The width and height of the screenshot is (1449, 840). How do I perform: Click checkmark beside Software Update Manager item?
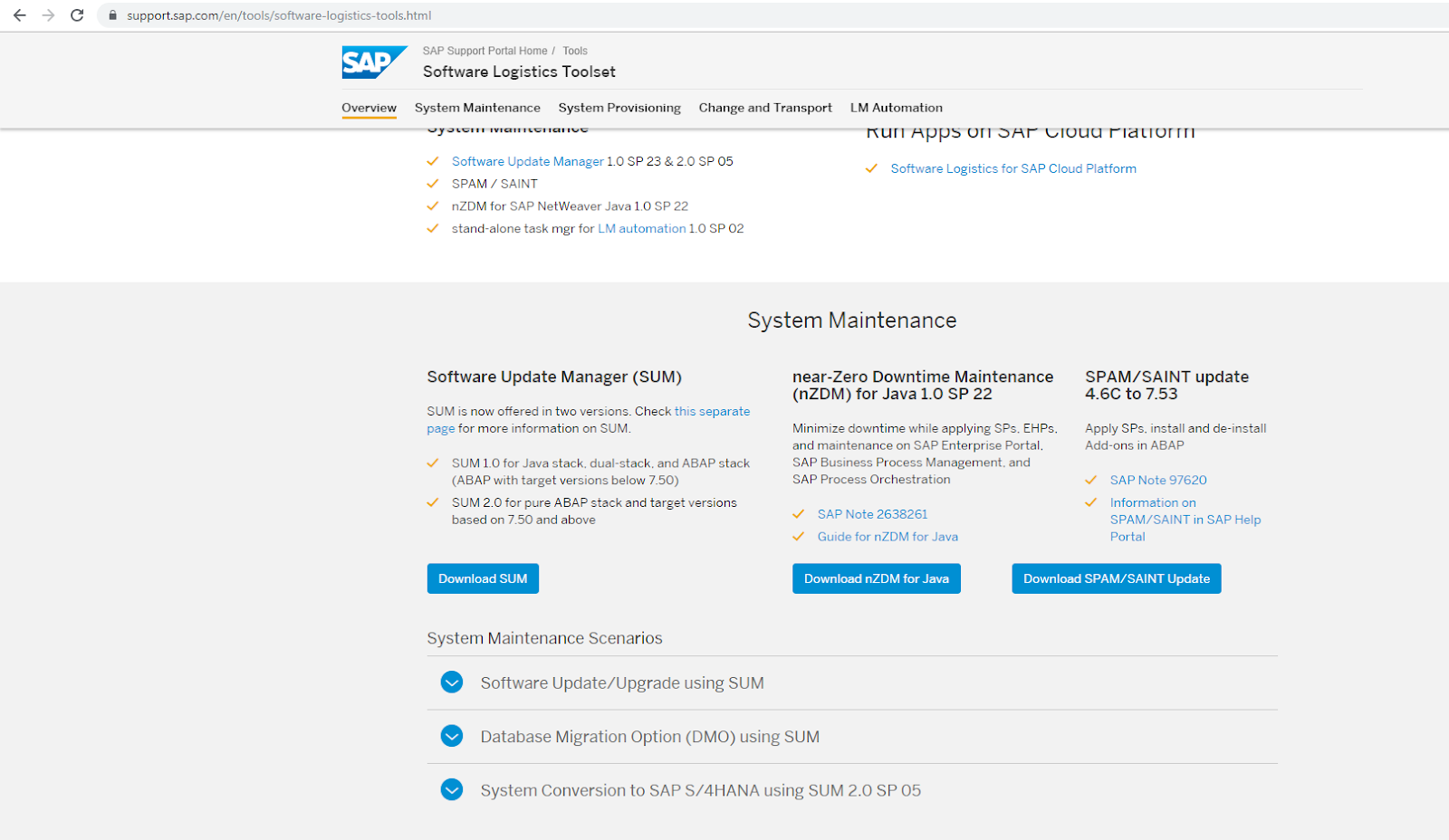pyautogui.click(x=433, y=161)
